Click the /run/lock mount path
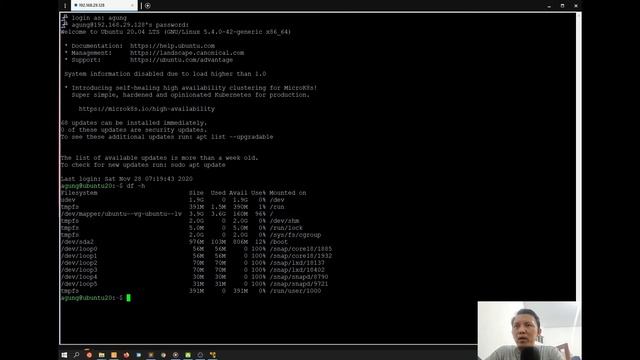The height and width of the screenshot is (360, 640). (286, 228)
